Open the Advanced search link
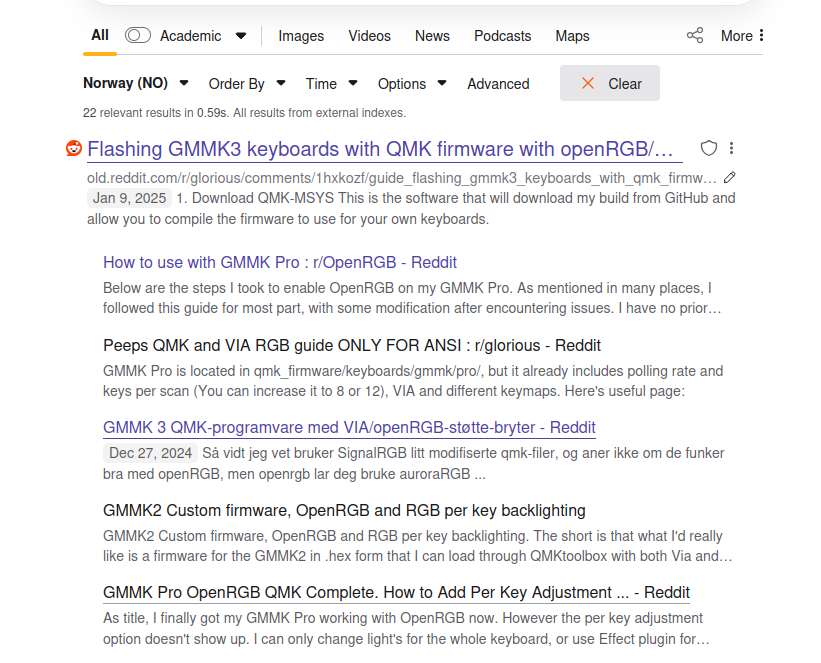 coord(498,84)
